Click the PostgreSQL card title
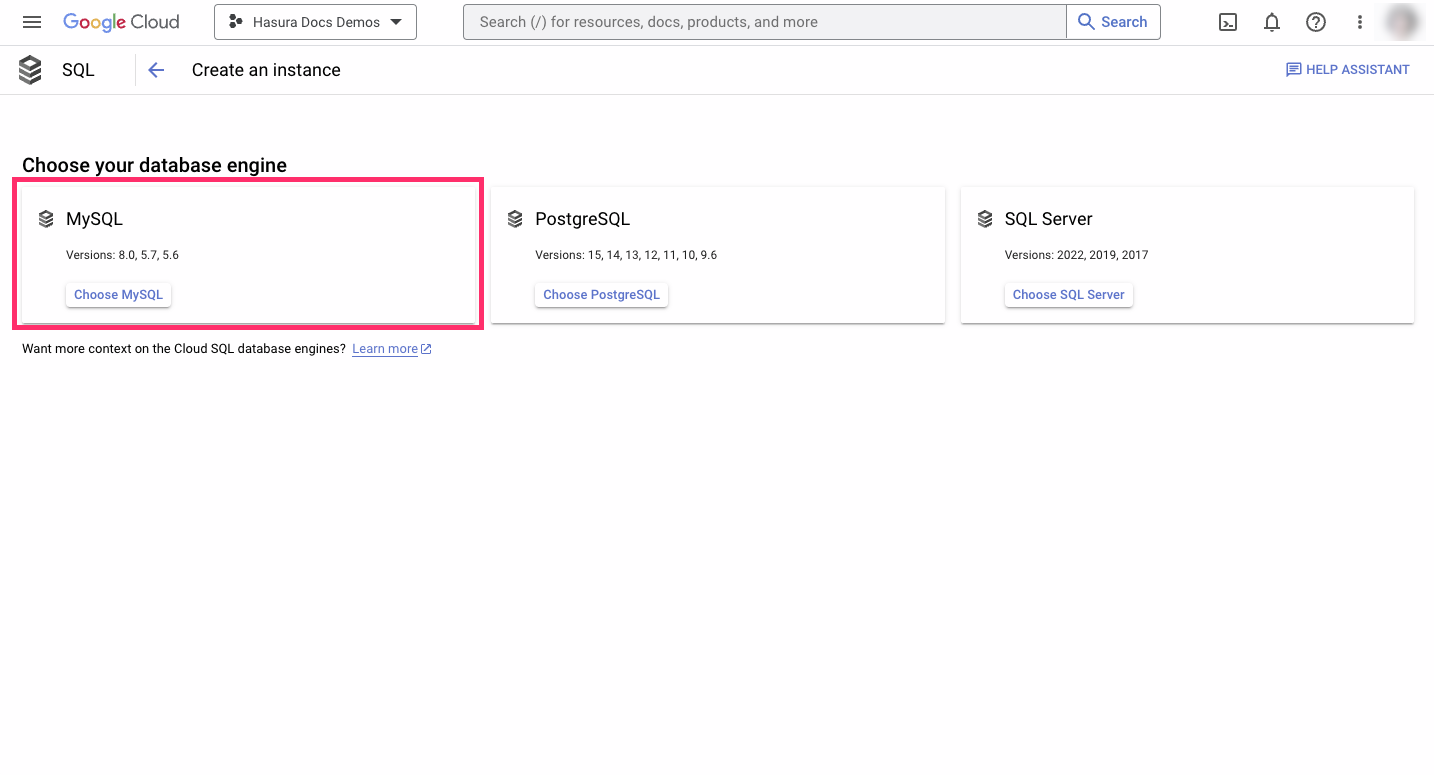This screenshot has width=1434, height=775. point(583,219)
